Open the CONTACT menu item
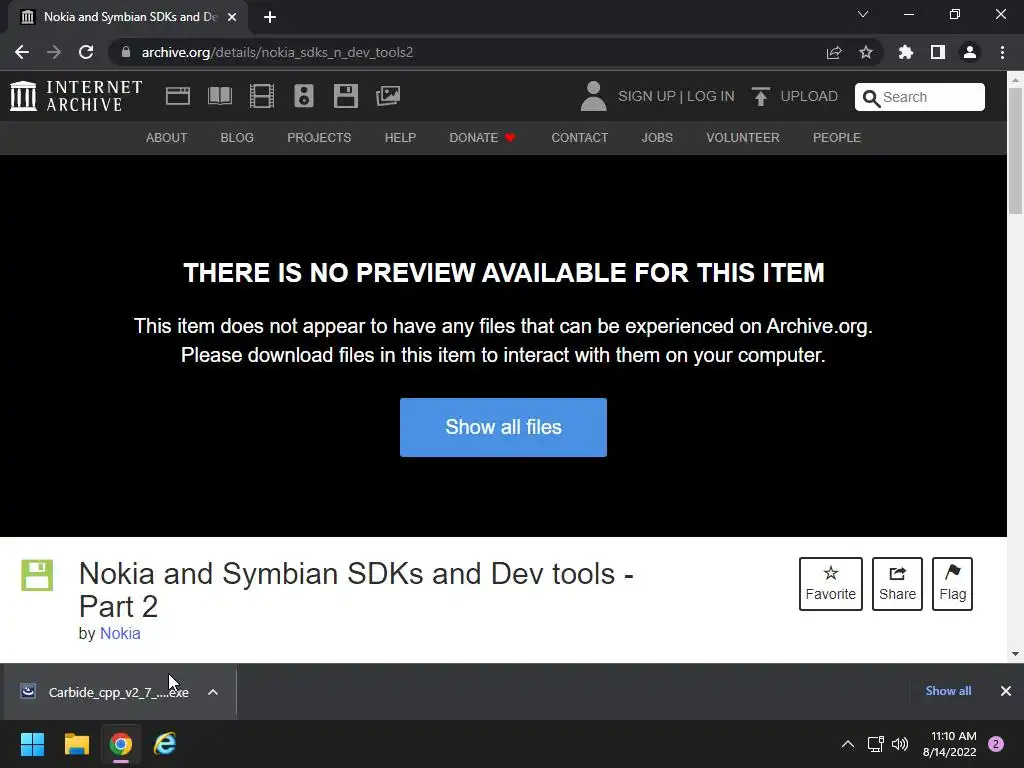Viewport: 1024px width, 768px height. click(x=580, y=138)
